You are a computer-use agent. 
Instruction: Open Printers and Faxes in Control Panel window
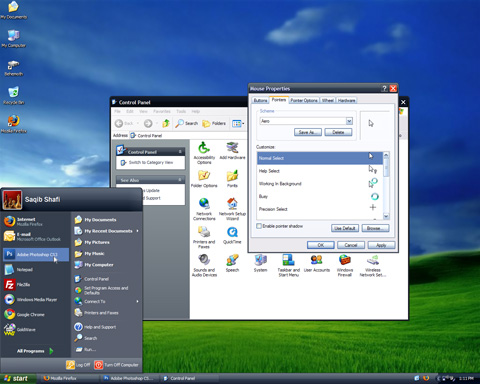pyautogui.click(x=204, y=237)
